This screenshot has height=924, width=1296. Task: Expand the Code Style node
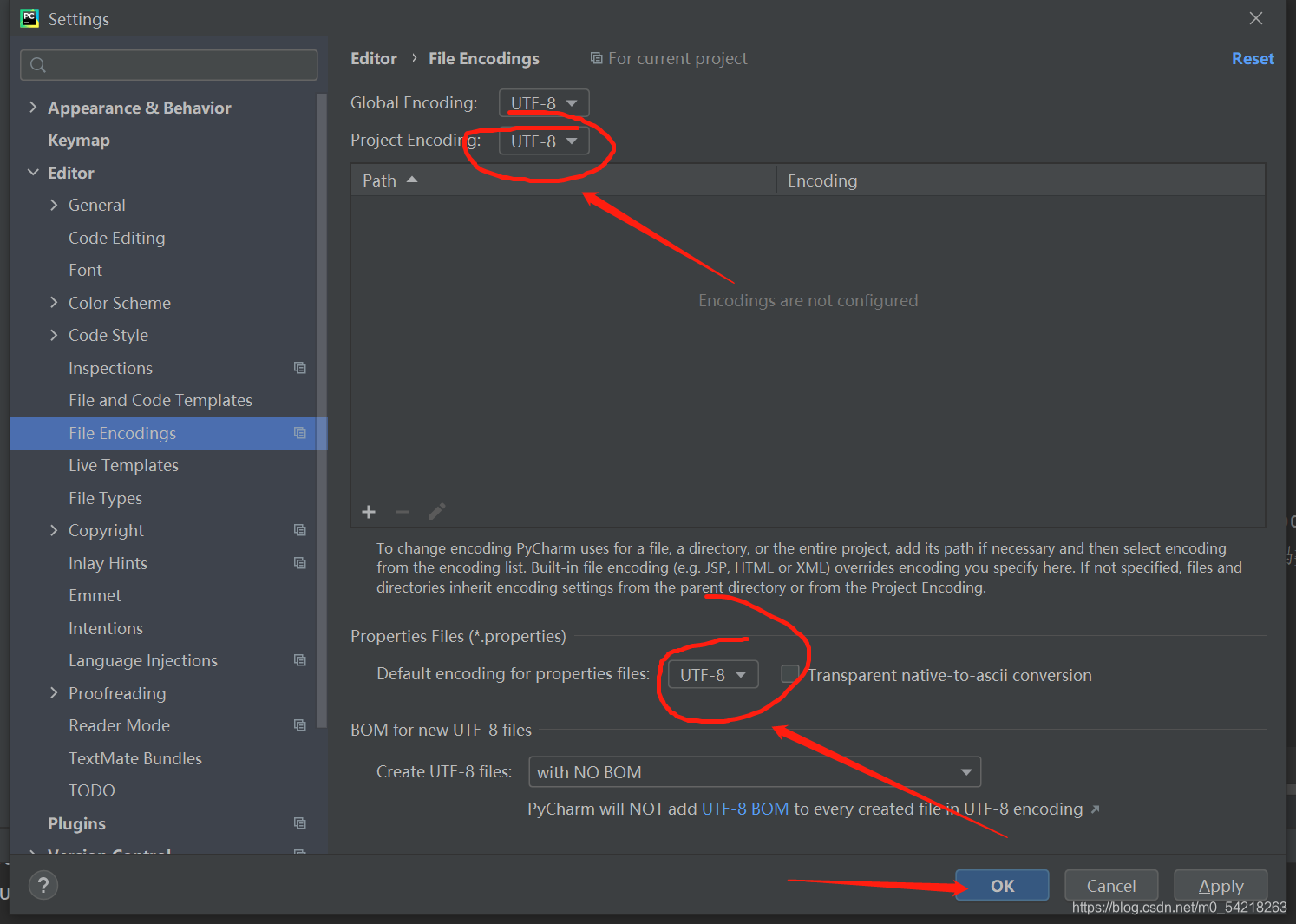coord(54,335)
